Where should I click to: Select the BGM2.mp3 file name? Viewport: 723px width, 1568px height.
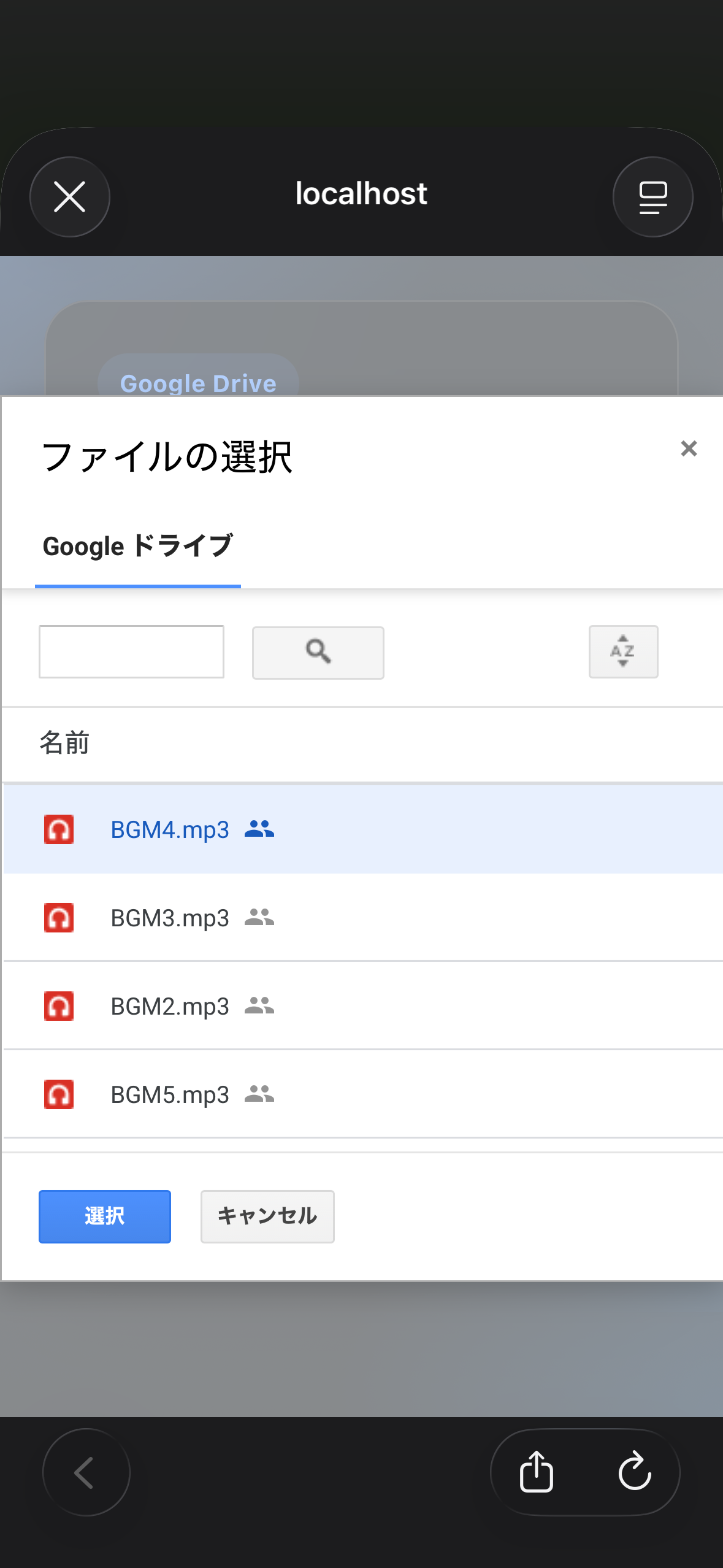[170, 1007]
